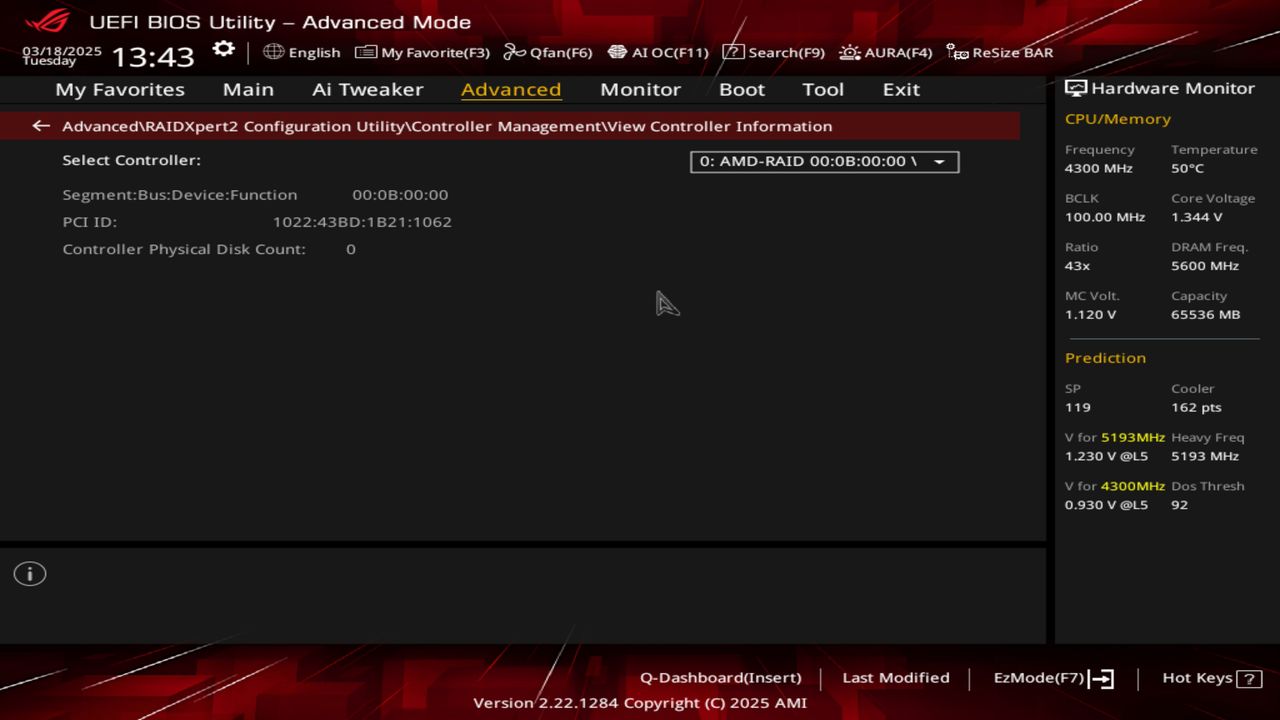Open the Monitor tab
Screen dimensions: 1280x720
coord(640,89)
